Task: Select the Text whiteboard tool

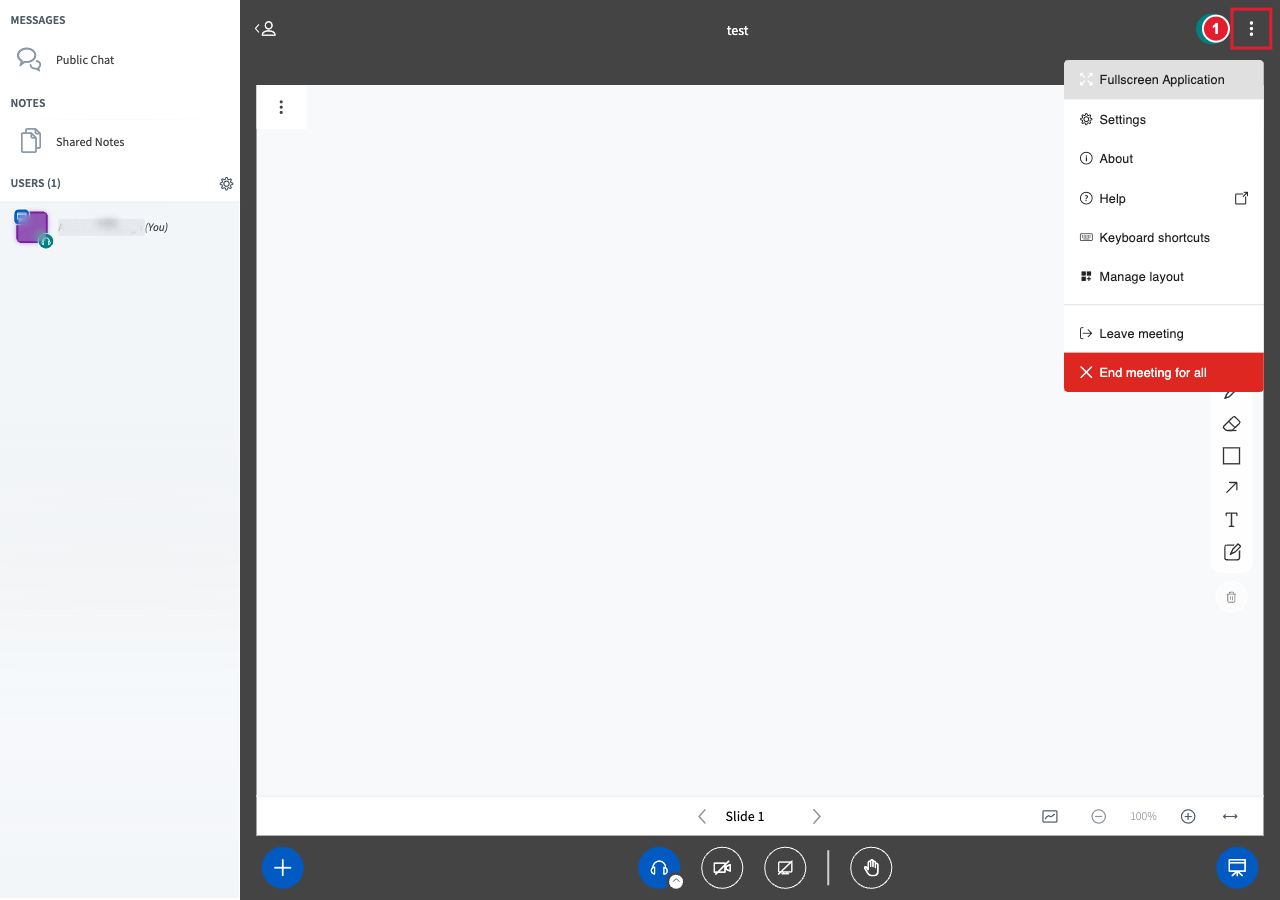Action: [x=1231, y=520]
